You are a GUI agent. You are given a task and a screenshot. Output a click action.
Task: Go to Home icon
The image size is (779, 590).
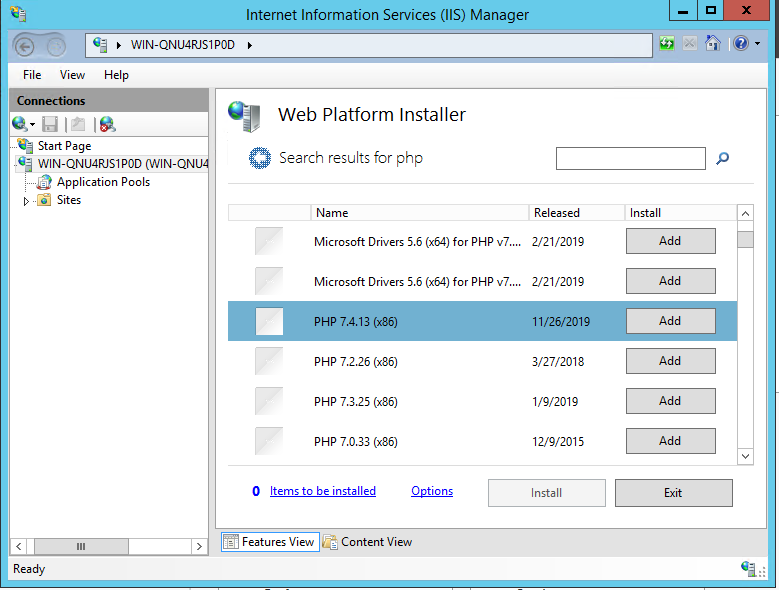click(712, 44)
